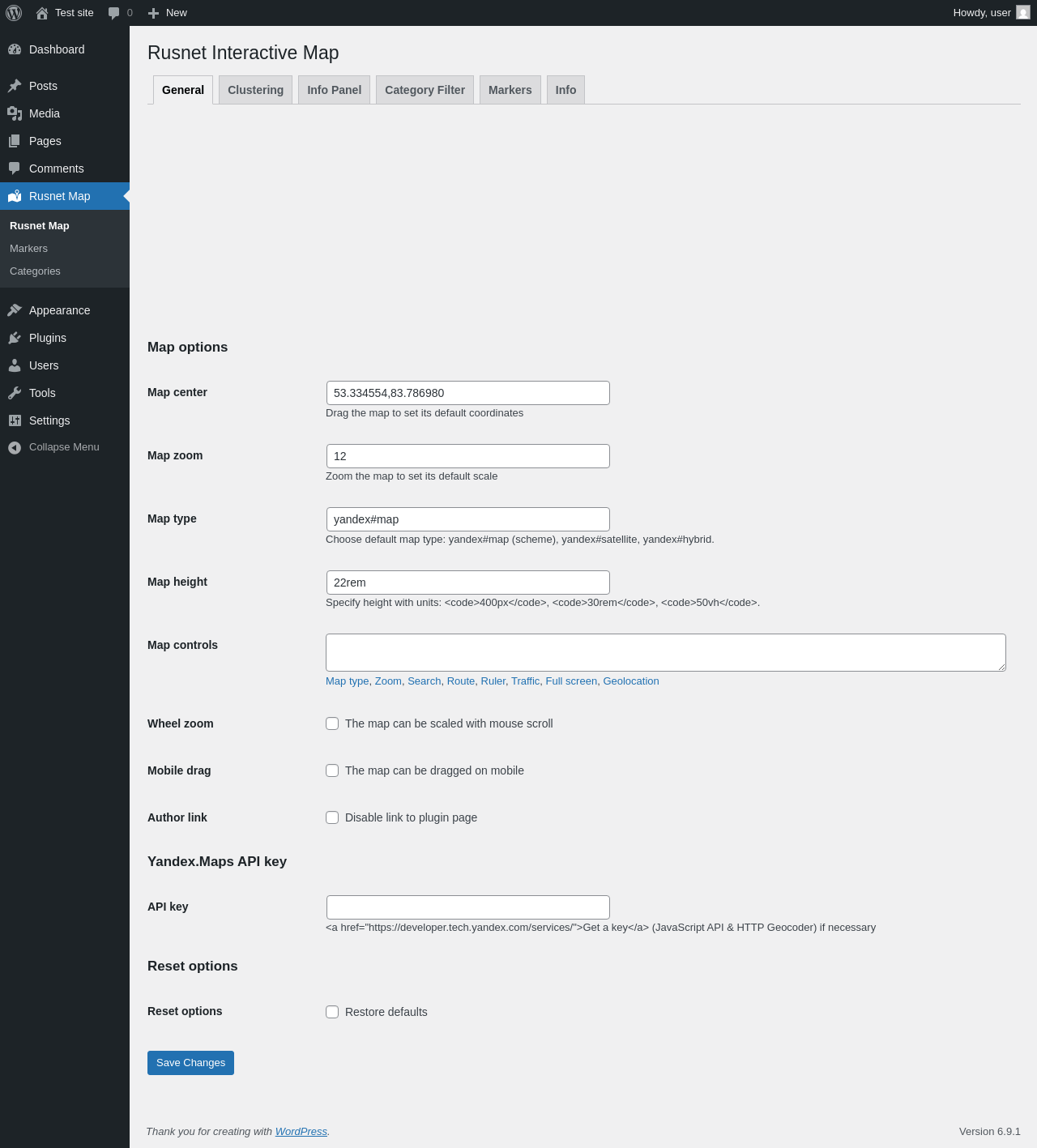Open the Users menu
This screenshot has width=1037, height=1148.
click(x=65, y=365)
